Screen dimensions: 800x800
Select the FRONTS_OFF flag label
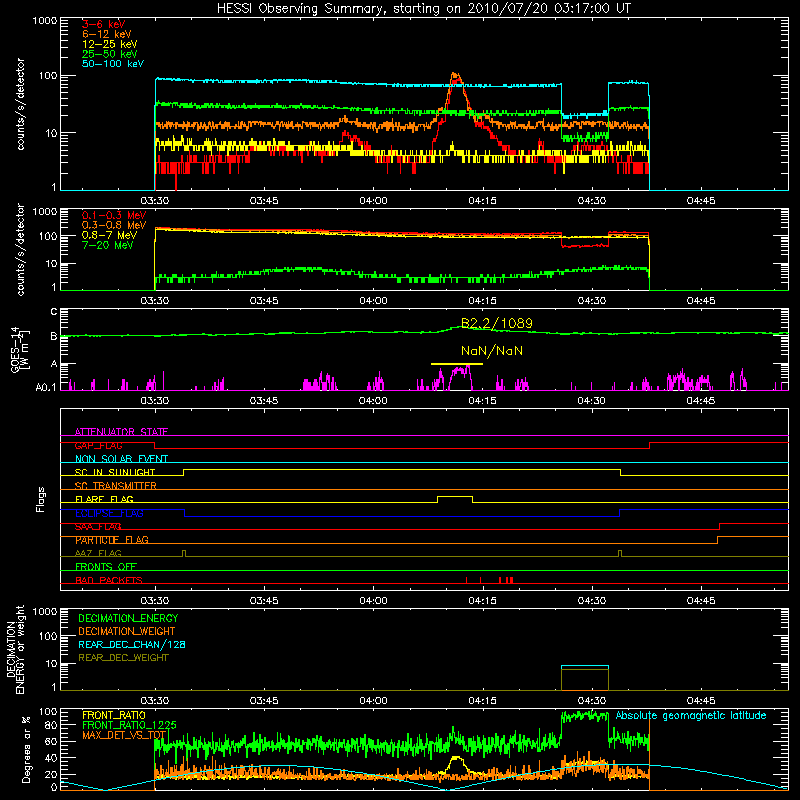click(x=106, y=567)
